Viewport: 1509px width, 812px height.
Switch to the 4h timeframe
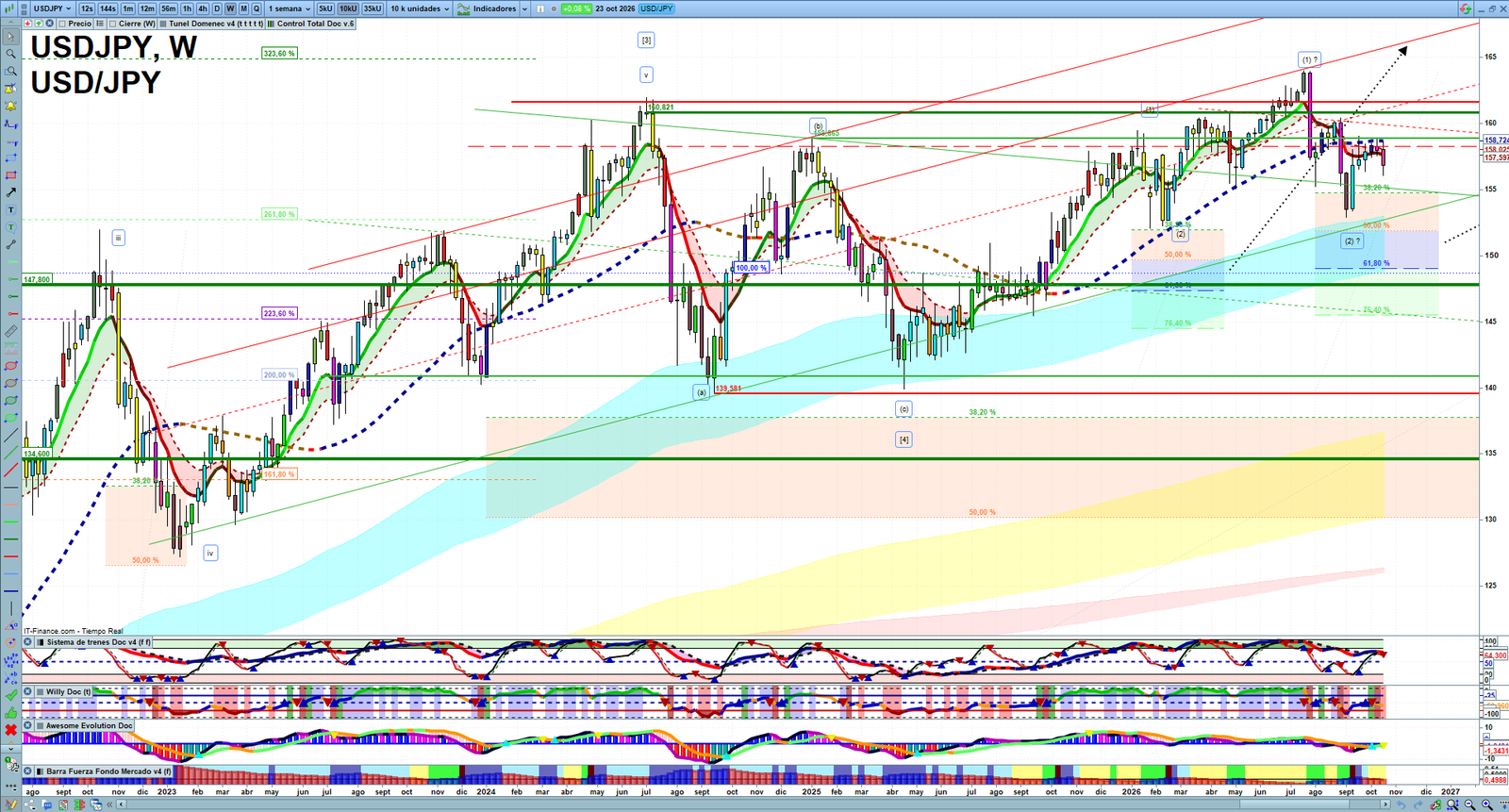pyautogui.click(x=203, y=8)
